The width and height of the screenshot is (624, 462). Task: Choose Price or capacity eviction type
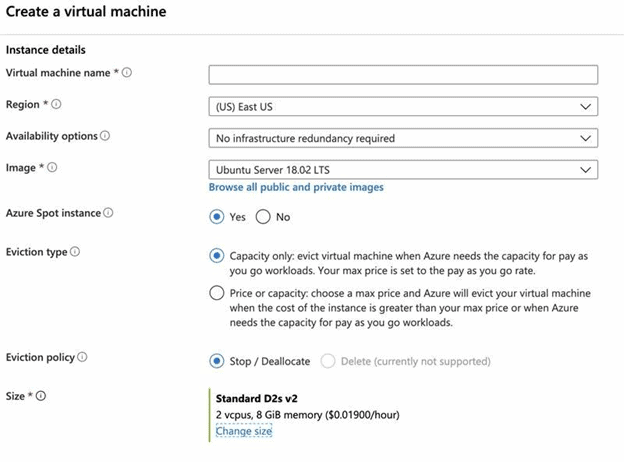coord(216,293)
